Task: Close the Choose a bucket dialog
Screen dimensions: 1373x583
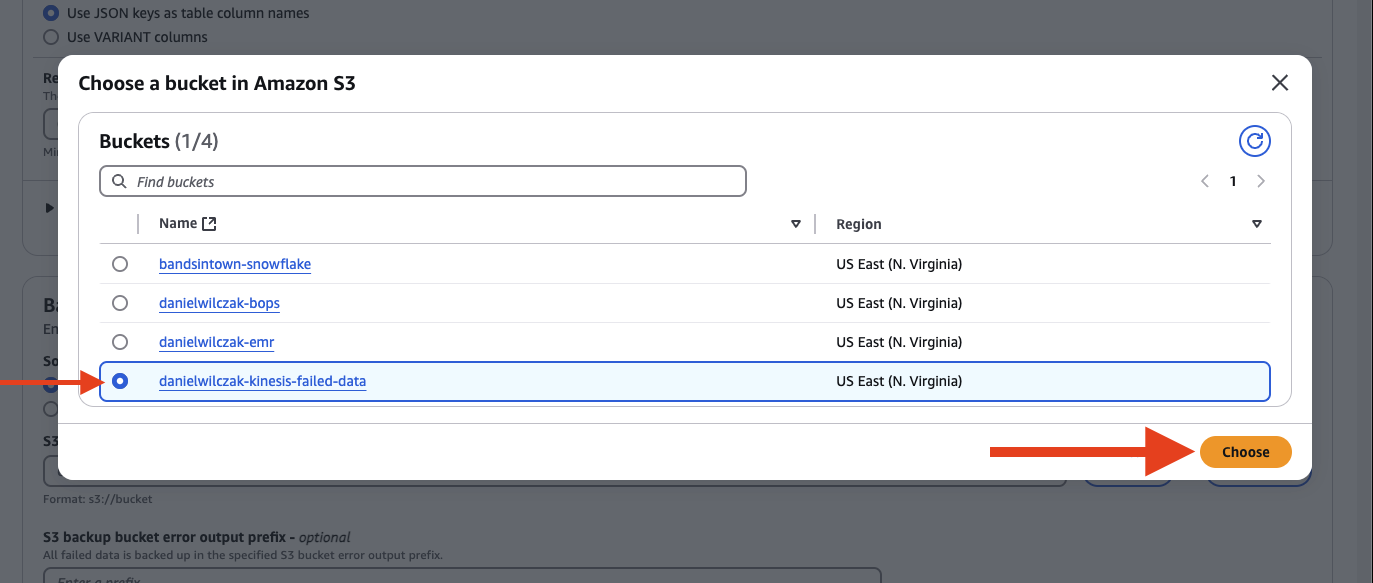Action: (x=1279, y=83)
